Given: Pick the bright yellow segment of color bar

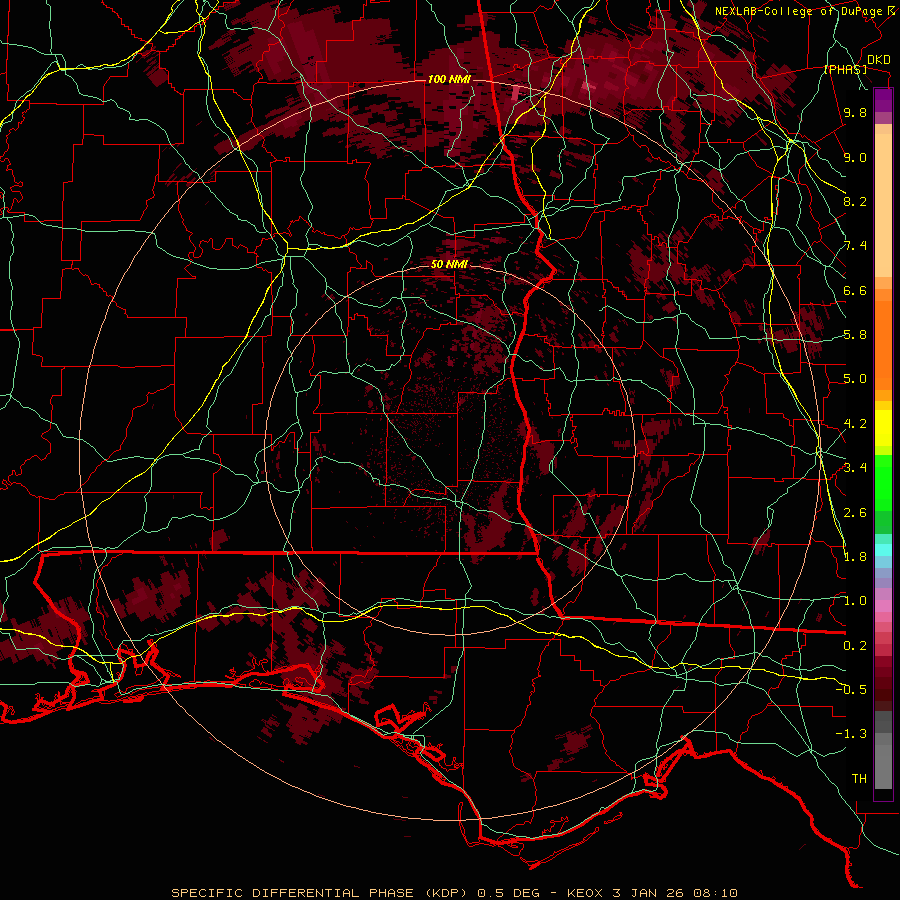Looking at the screenshot, I should (883, 428).
